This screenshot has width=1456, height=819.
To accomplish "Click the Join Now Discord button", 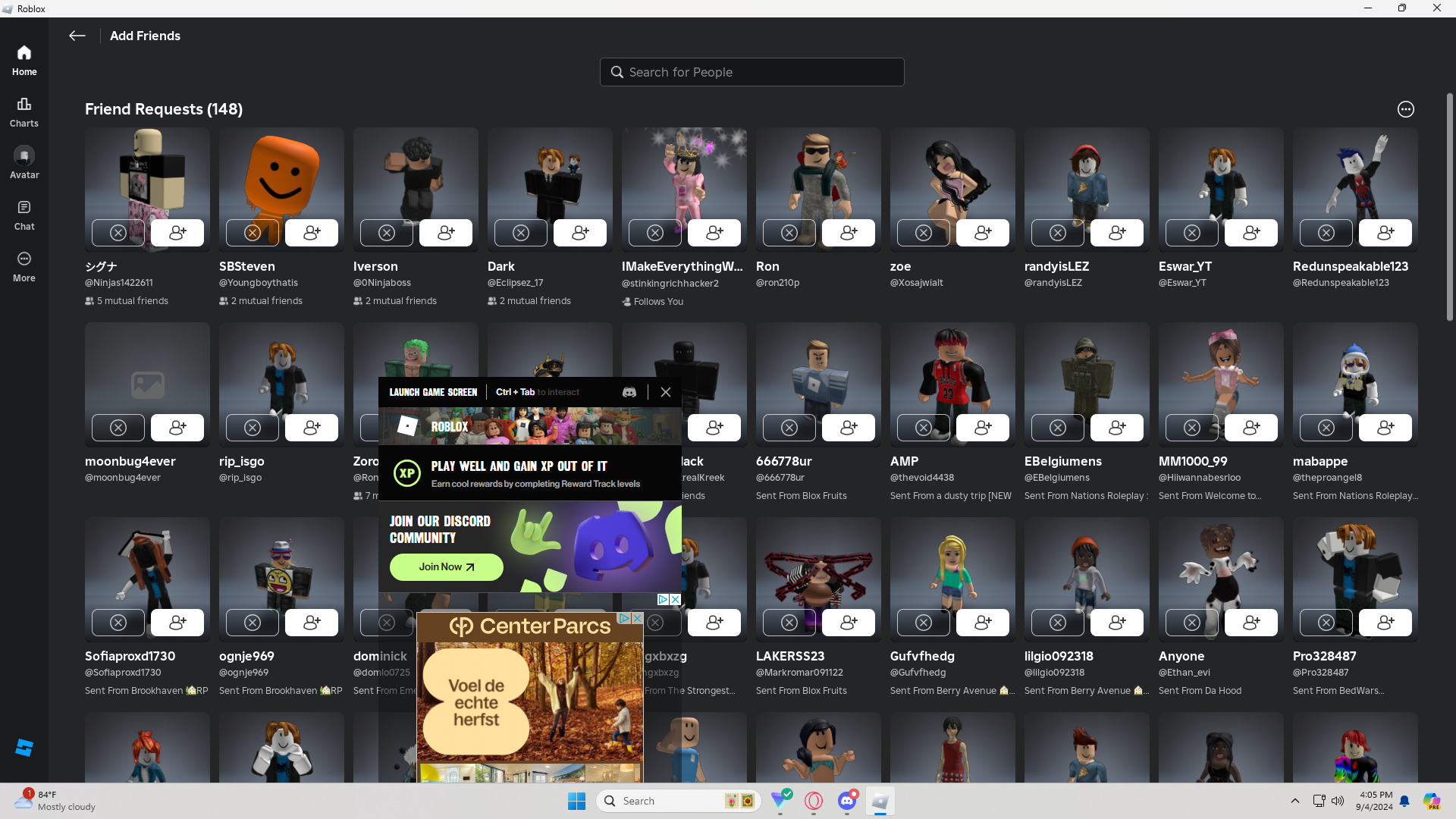I will tap(446, 567).
